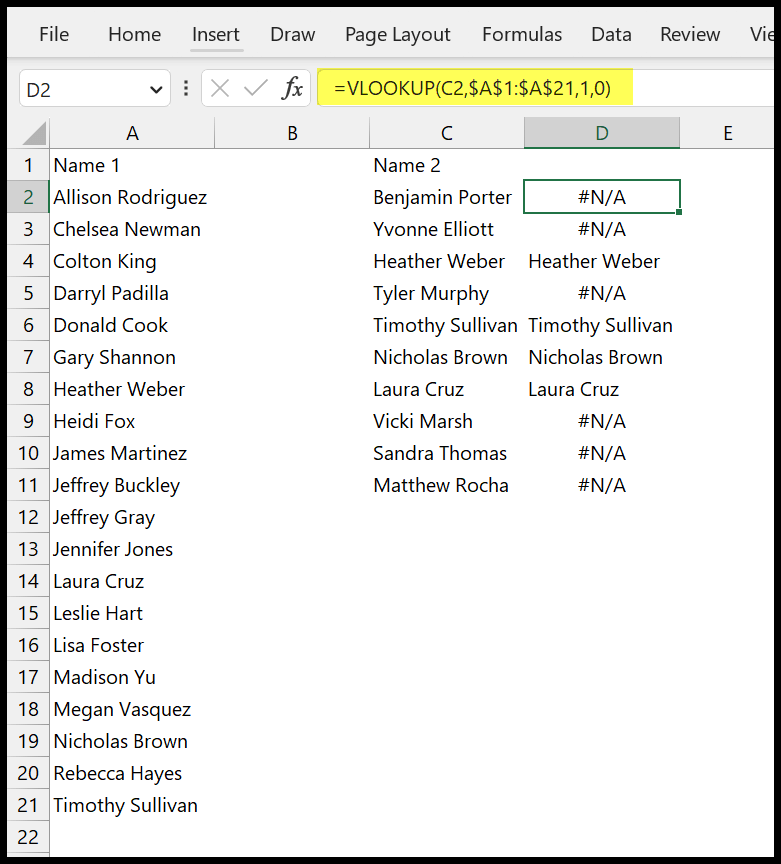Select cell containing Benjamin Porter
The width and height of the screenshot is (781, 864).
click(445, 197)
